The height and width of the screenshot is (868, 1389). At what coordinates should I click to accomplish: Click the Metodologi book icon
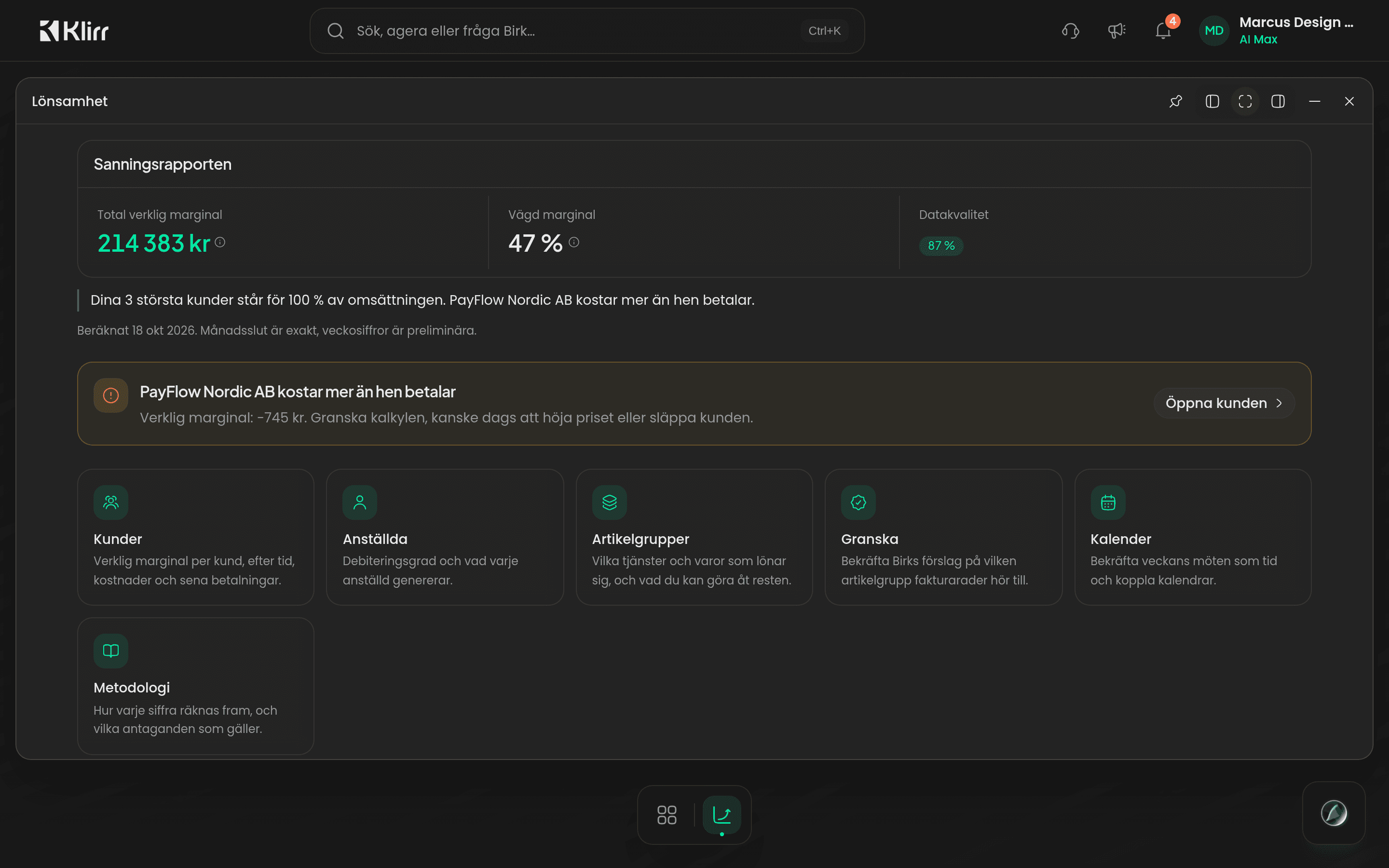pos(111,651)
